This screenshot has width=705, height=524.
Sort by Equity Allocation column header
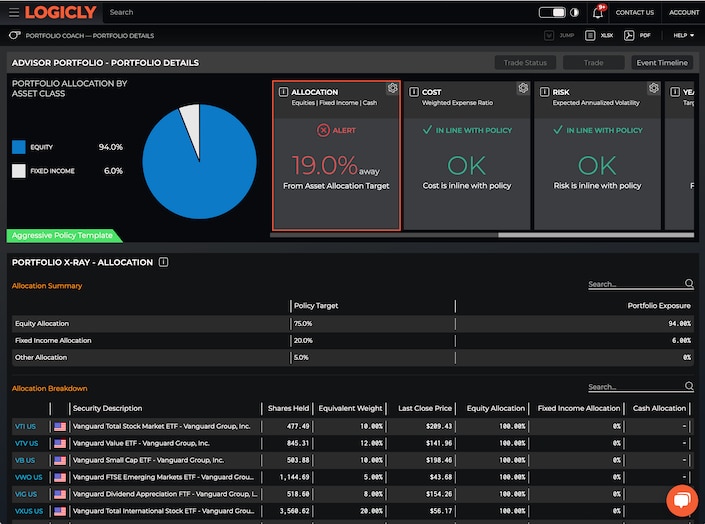pyautogui.click(x=495, y=408)
